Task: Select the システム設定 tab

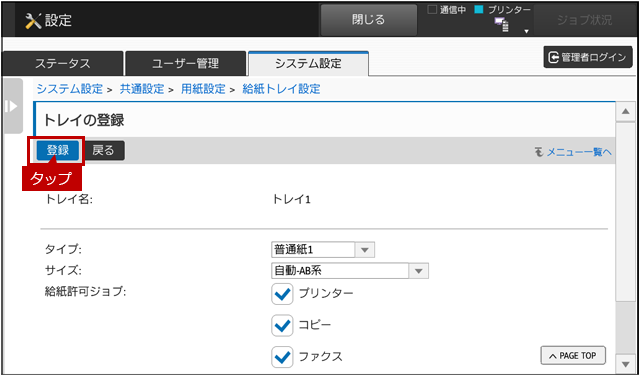Action: pyautogui.click(x=308, y=64)
